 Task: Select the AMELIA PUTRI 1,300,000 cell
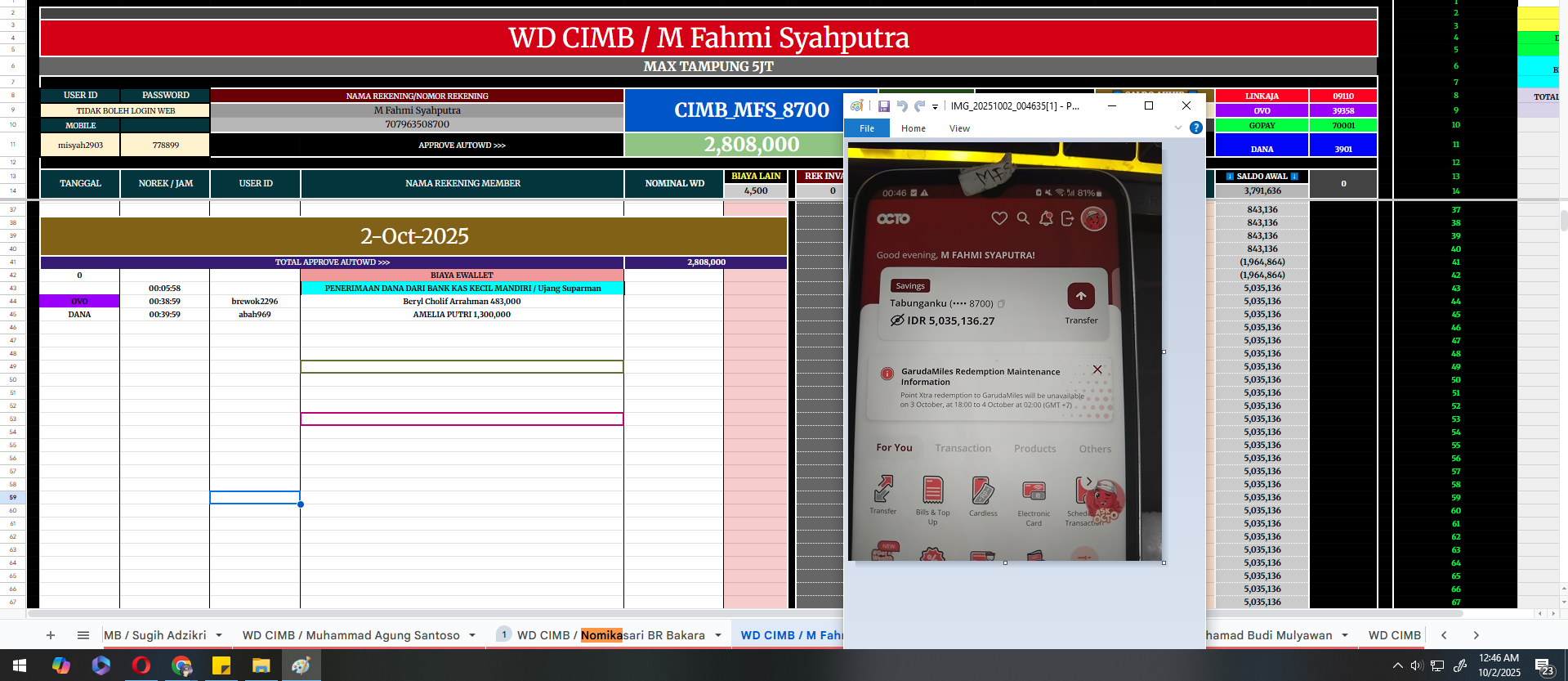pos(462,315)
